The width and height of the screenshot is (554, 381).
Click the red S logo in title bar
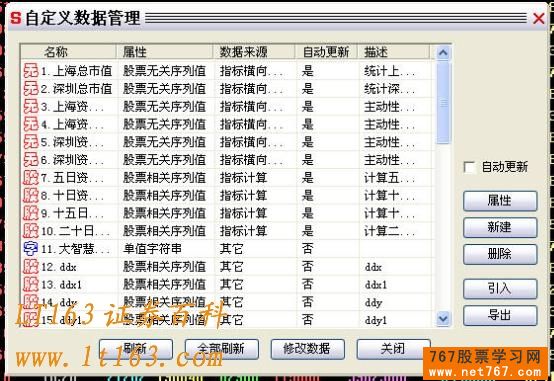[x=16, y=18]
